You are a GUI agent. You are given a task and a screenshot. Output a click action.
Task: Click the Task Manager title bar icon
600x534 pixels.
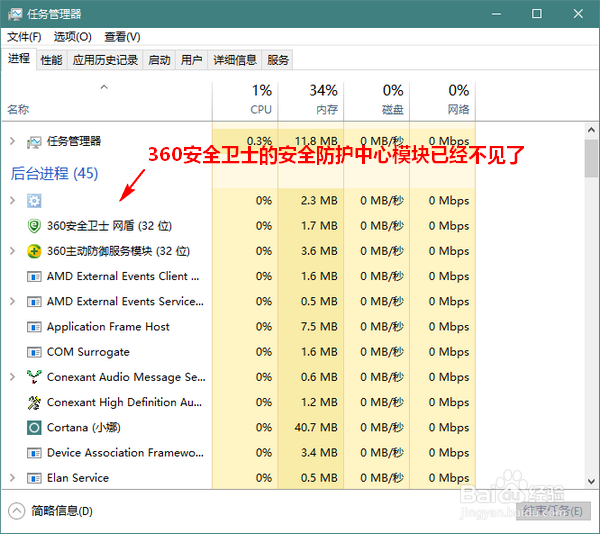tap(15, 14)
